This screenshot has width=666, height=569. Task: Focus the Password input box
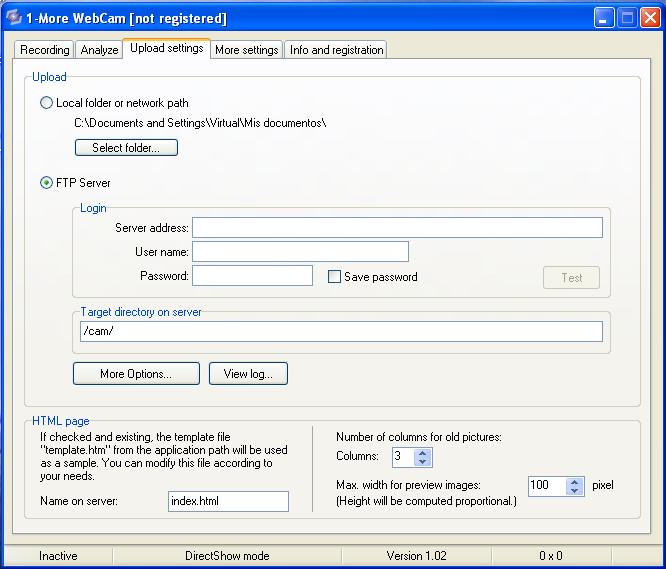coord(252,276)
